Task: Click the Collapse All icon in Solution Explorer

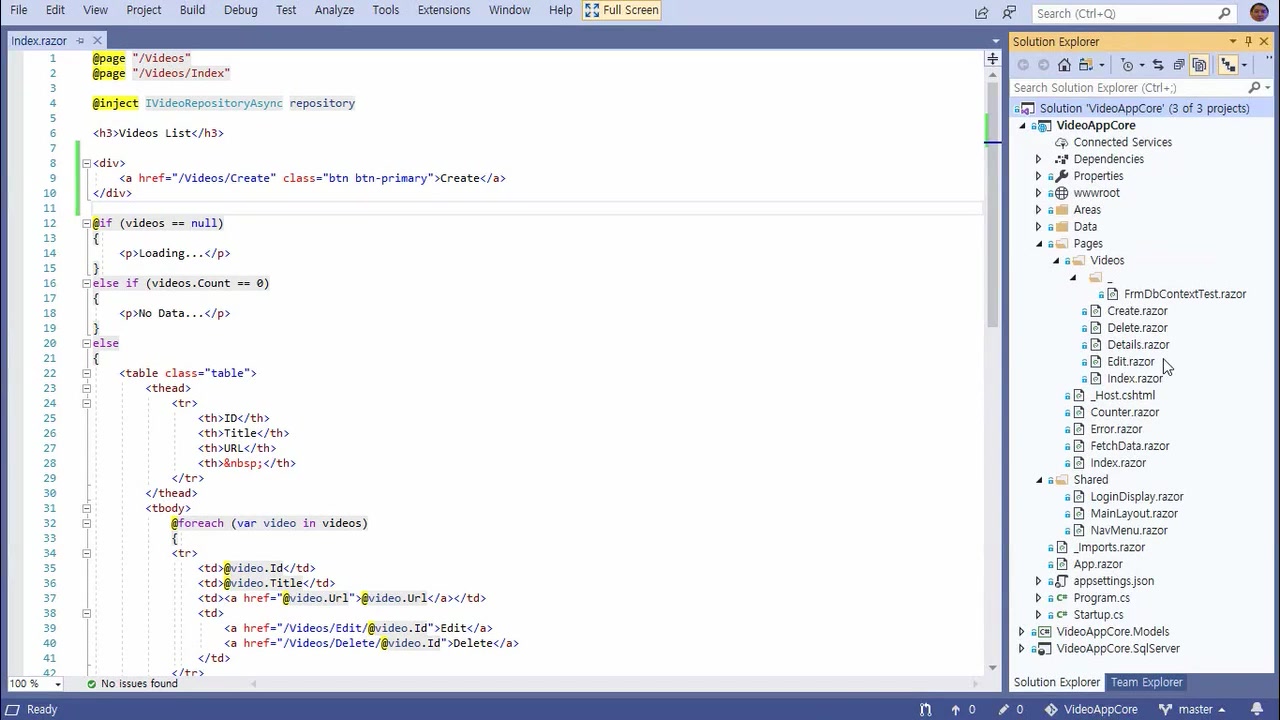Action: pos(1179,65)
